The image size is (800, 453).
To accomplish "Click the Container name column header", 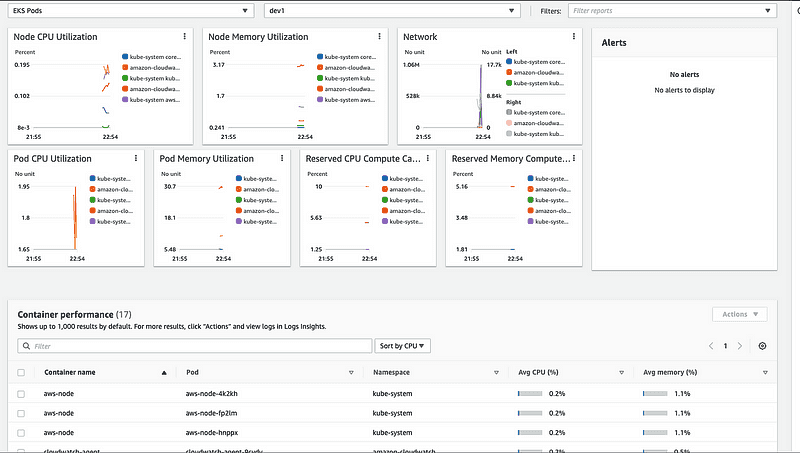I will pyautogui.click(x=70, y=372).
